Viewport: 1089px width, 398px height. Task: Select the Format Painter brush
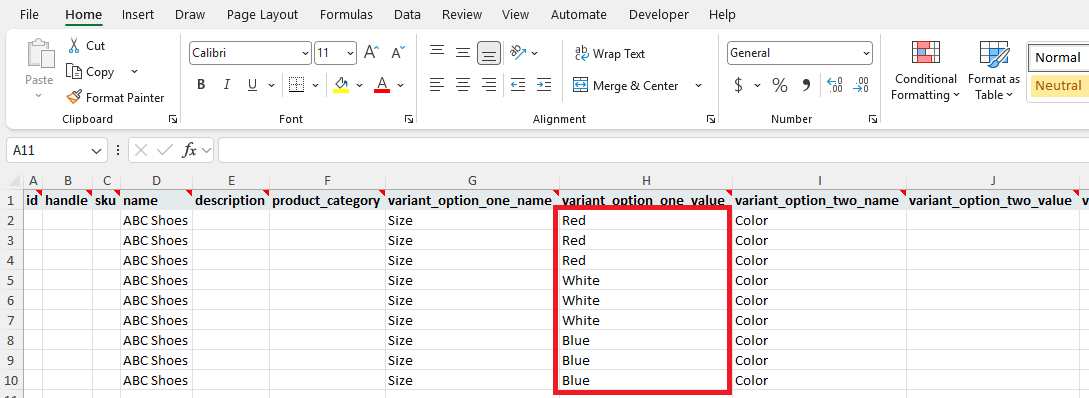74,97
